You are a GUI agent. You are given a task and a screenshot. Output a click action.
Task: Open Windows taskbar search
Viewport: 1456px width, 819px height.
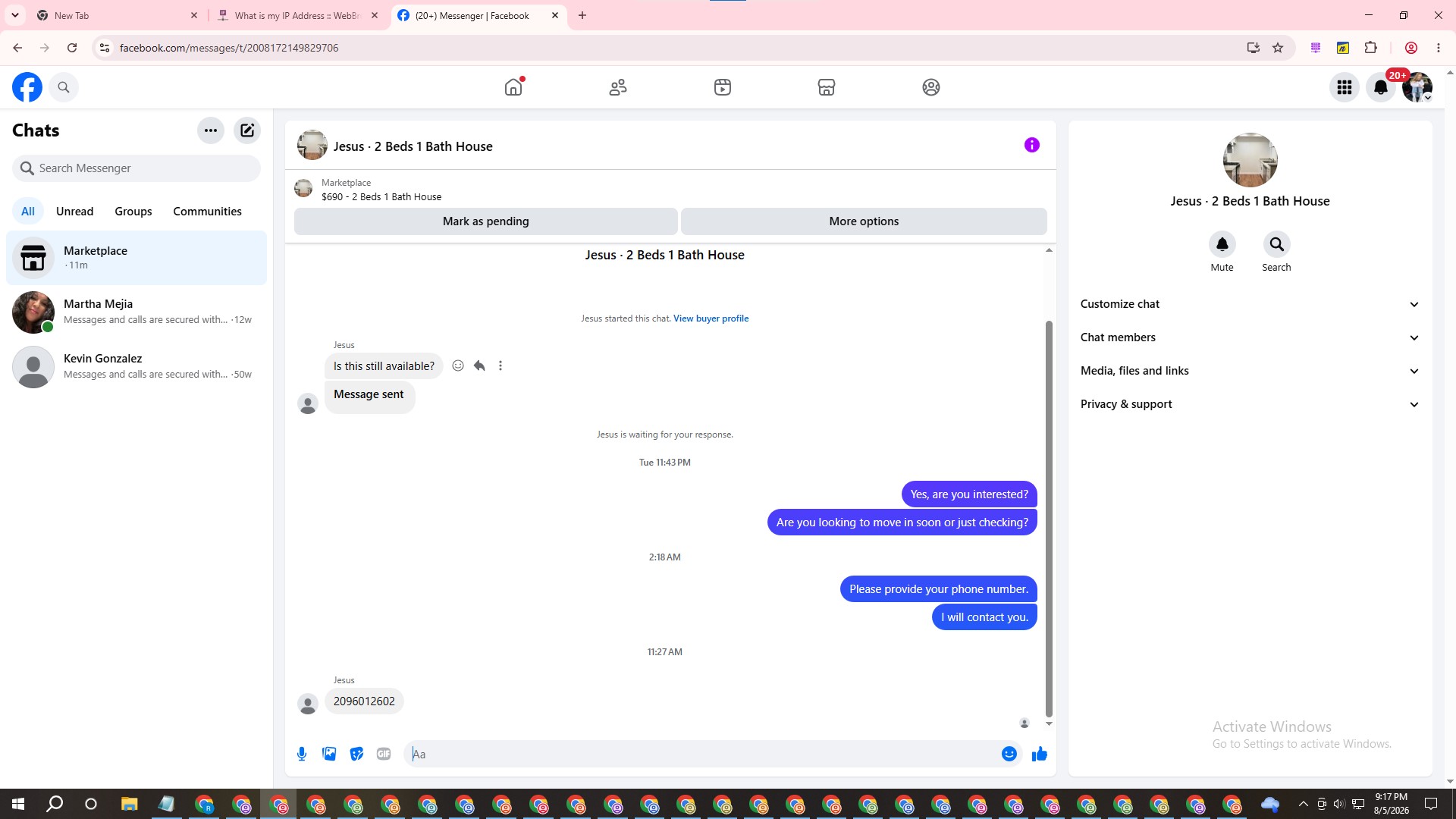point(55,804)
